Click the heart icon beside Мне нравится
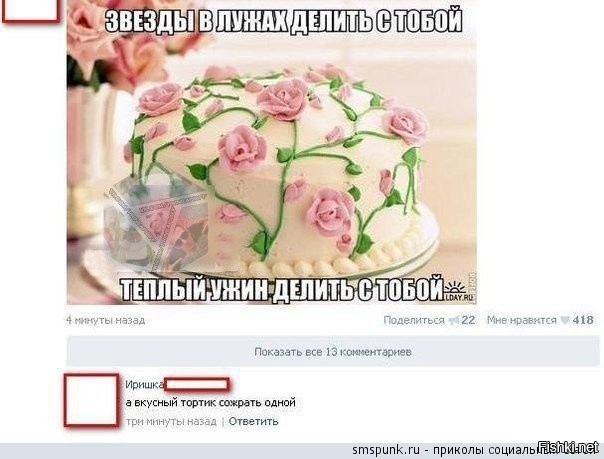This screenshot has height=459, width=604. click(564, 320)
